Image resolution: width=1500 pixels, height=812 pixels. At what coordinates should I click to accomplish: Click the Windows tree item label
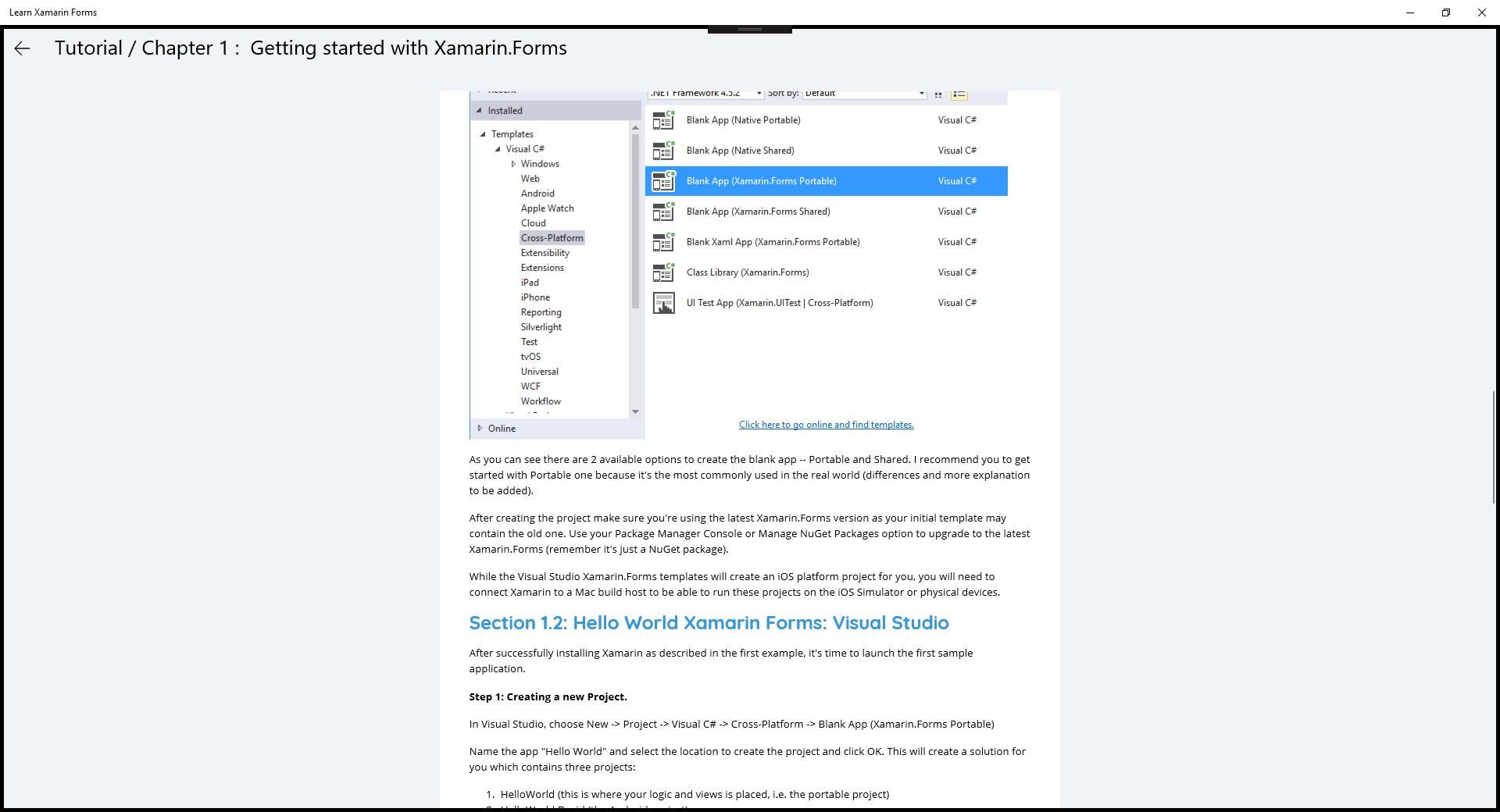click(x=540, y=164)
